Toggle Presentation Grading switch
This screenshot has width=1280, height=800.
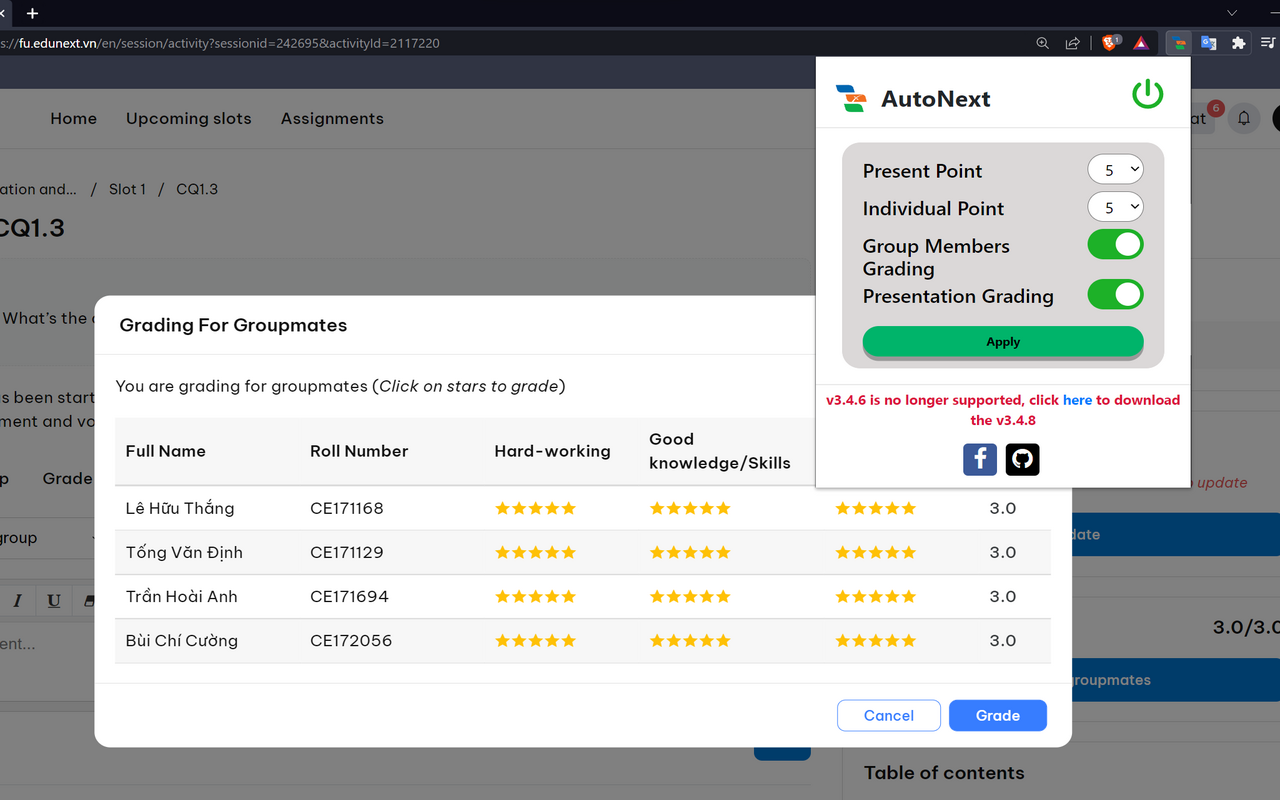click(x=1115, y=294)
